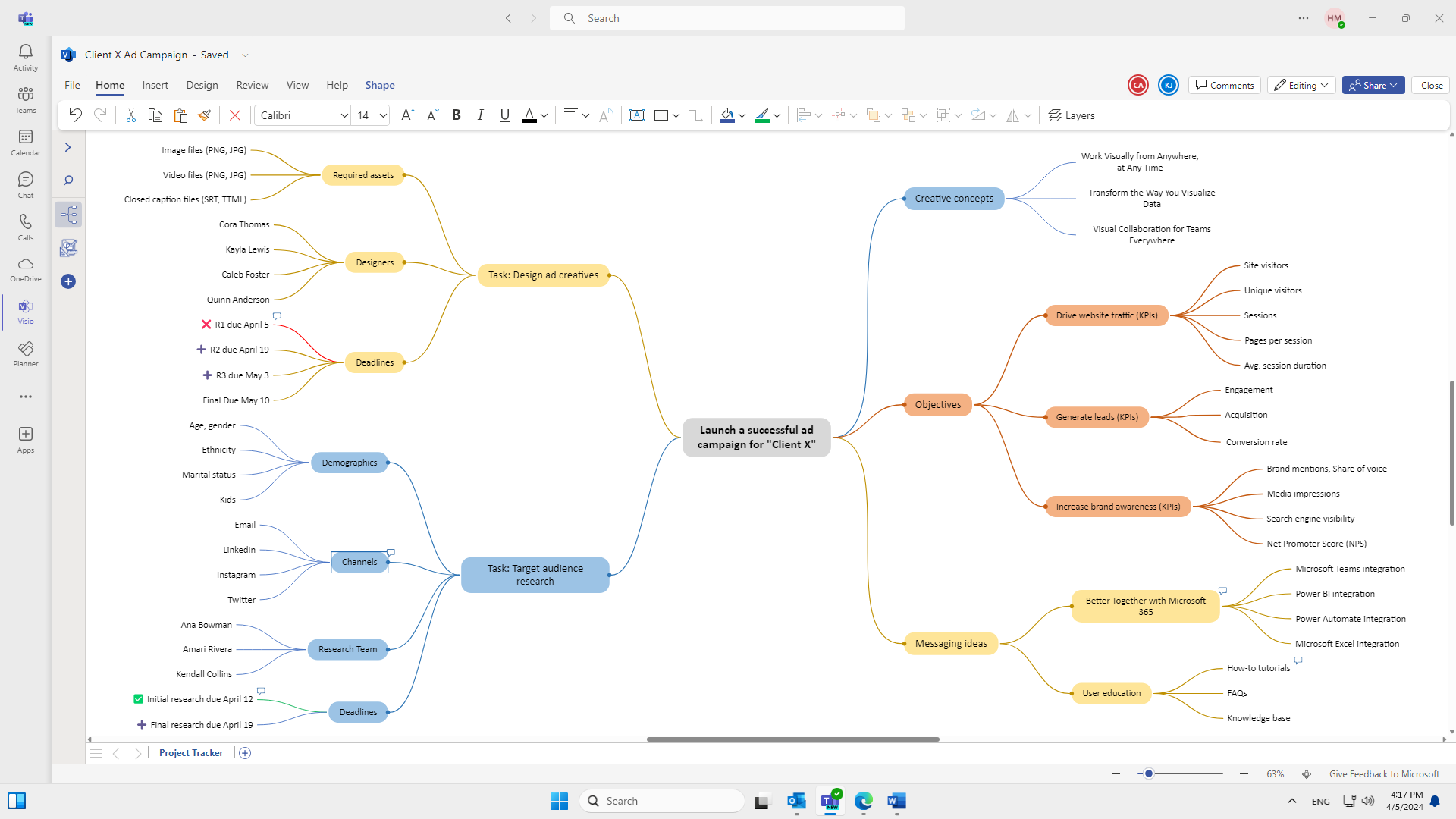Image resolution: width=1456 pixels, height=819 pixels.
Task: Open the Layers pane
Action: pyautogui.click(x=1072, y=115)
